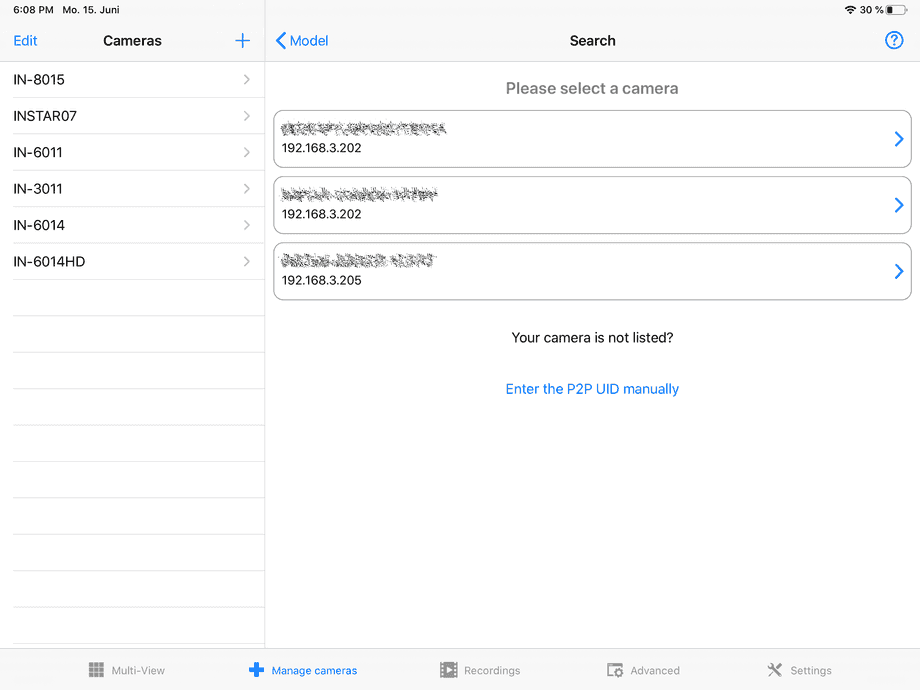The image size is (920, 690).
Task: Add a new camera with the plus icon
Action: point(242,41)
